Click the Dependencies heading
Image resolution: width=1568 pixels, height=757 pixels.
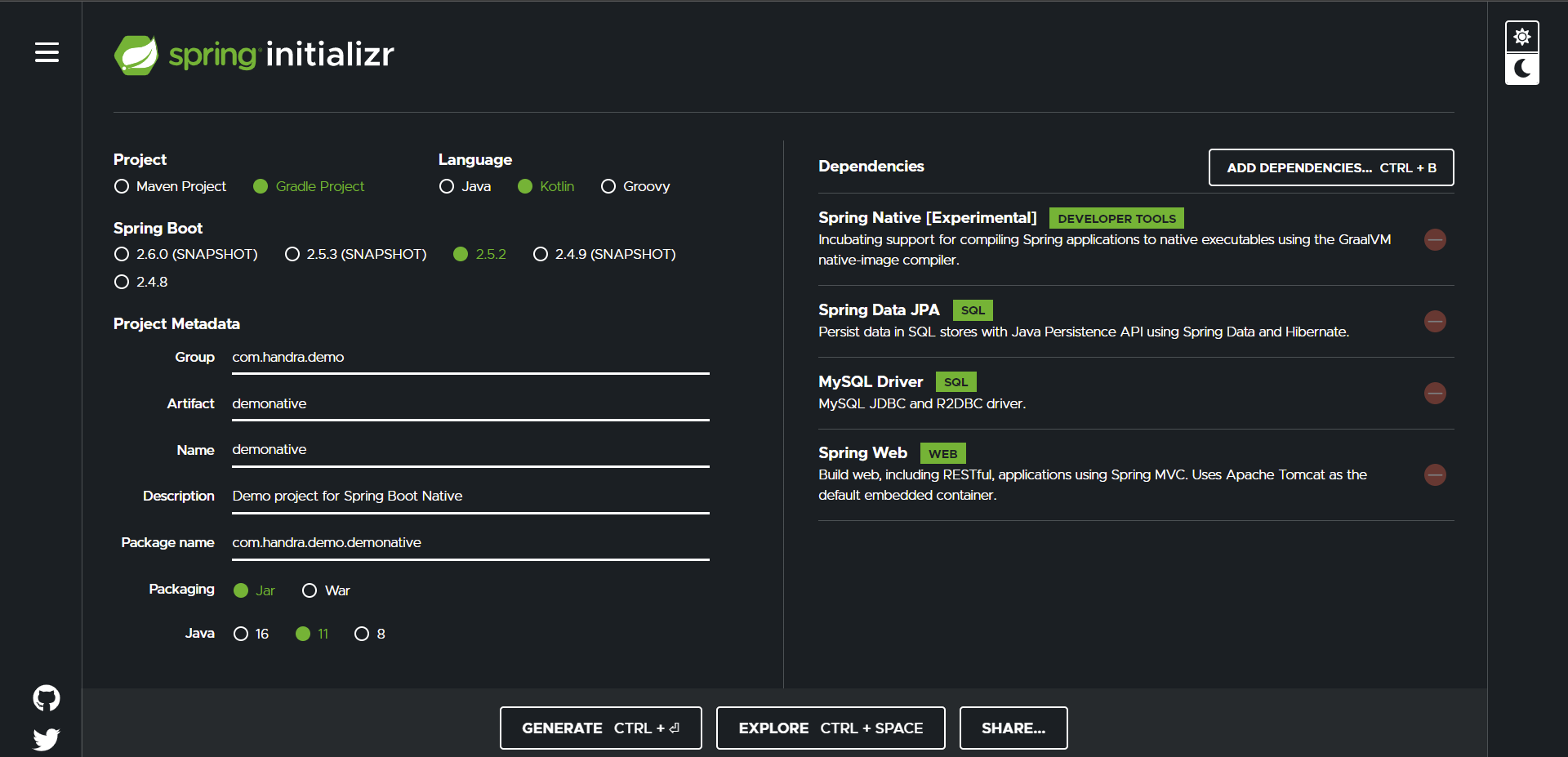coord(871,166)
